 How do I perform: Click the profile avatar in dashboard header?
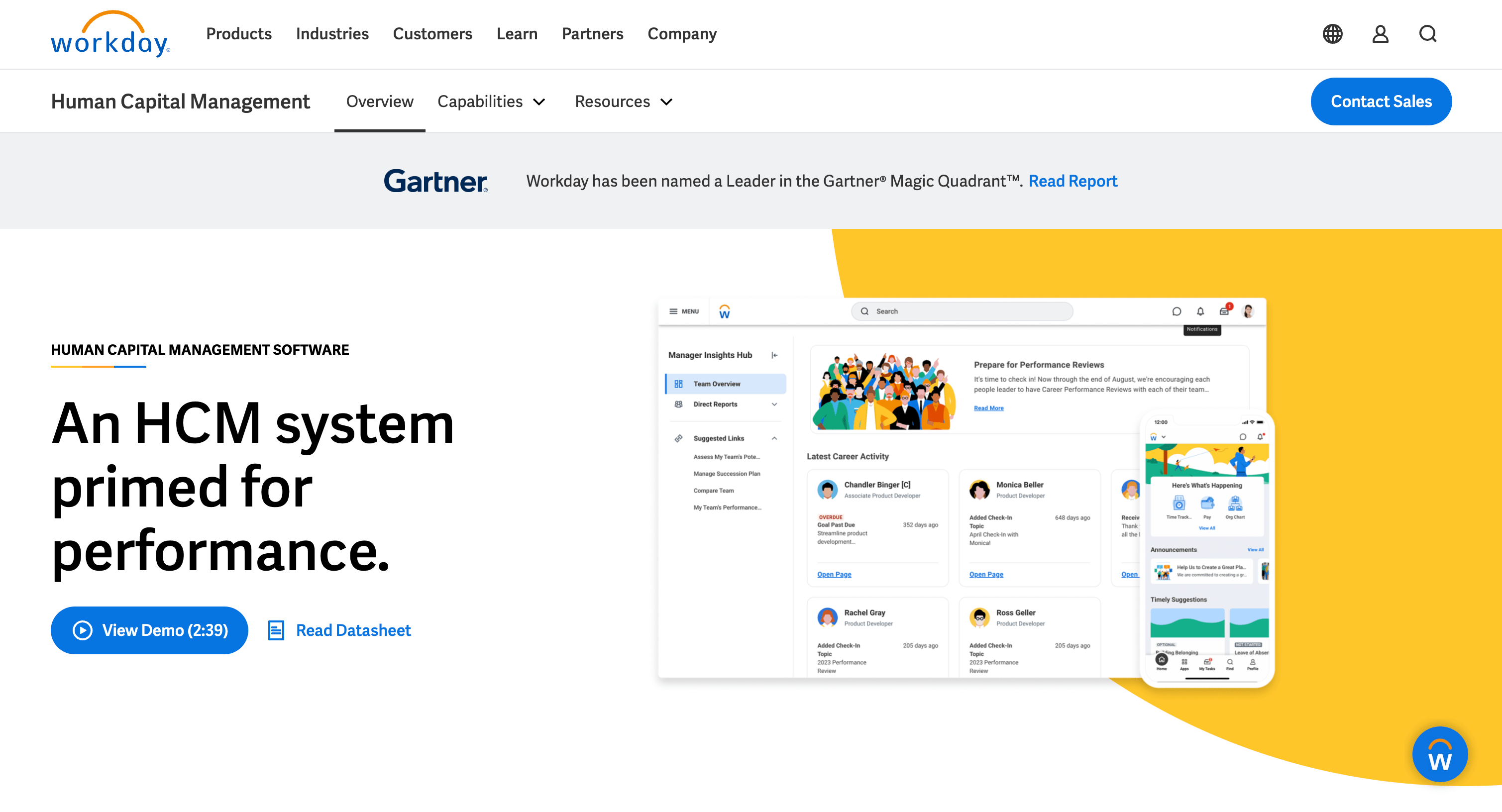[1248, 311]
